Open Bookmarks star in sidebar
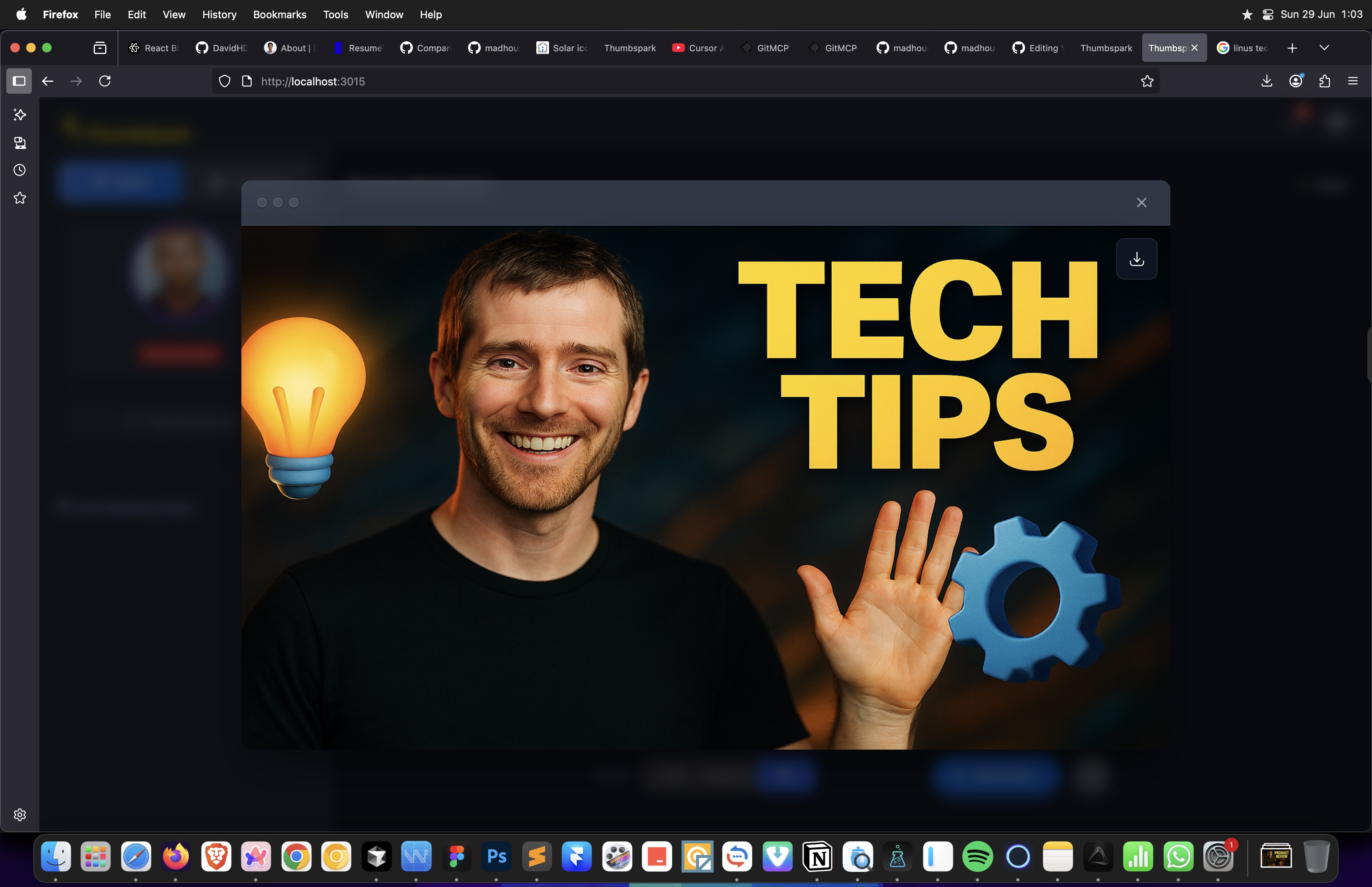 coord(19,198)
